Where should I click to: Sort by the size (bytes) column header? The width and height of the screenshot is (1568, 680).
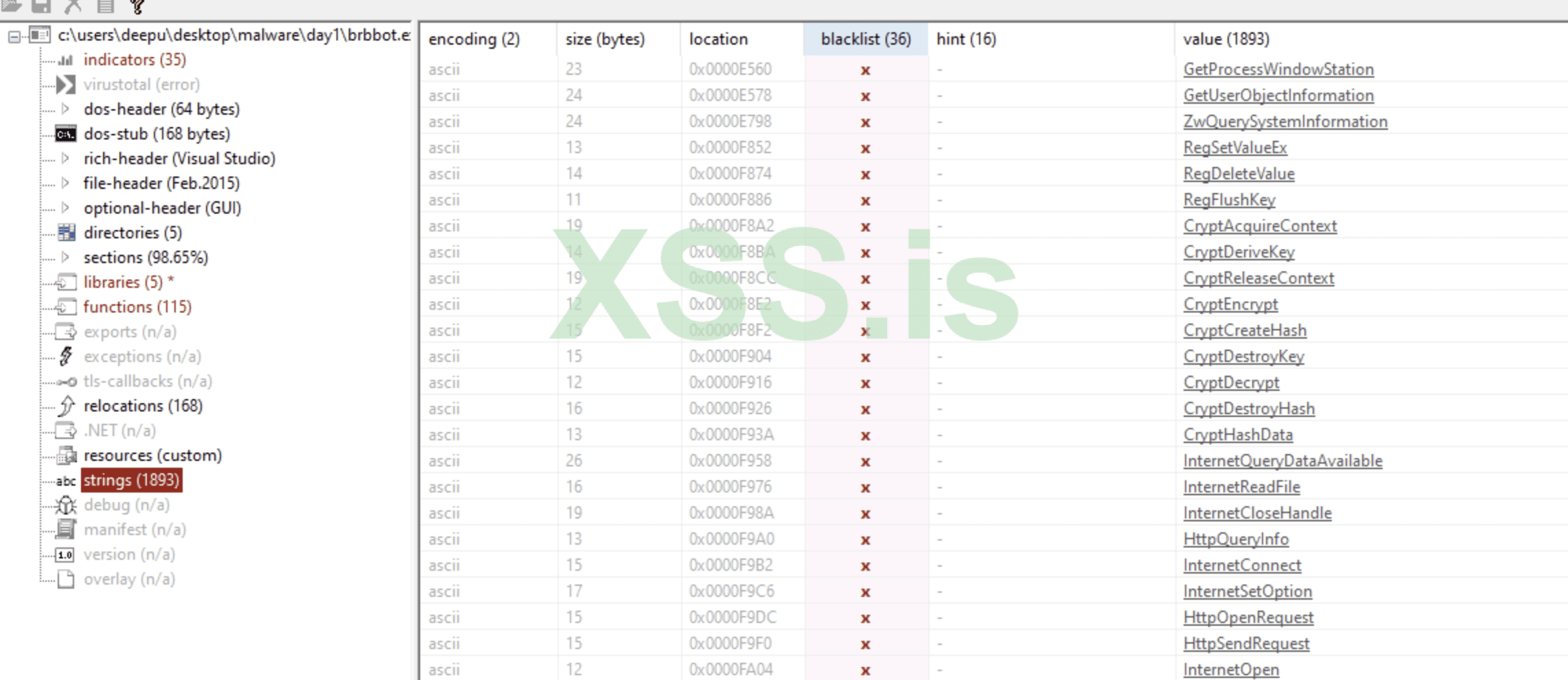pyautogui.click(x=619, y=39)
